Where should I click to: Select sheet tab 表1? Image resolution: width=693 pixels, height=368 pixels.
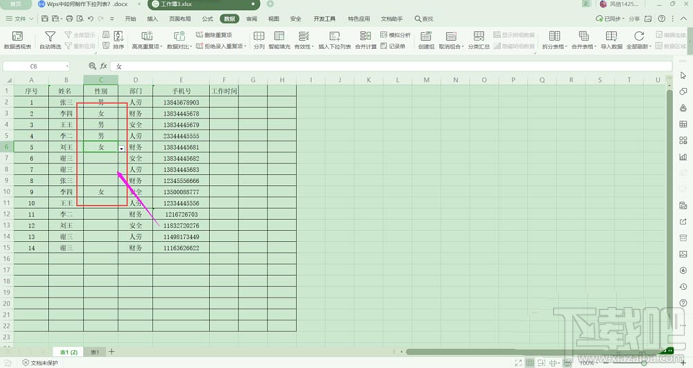click(x=95, y=352)
